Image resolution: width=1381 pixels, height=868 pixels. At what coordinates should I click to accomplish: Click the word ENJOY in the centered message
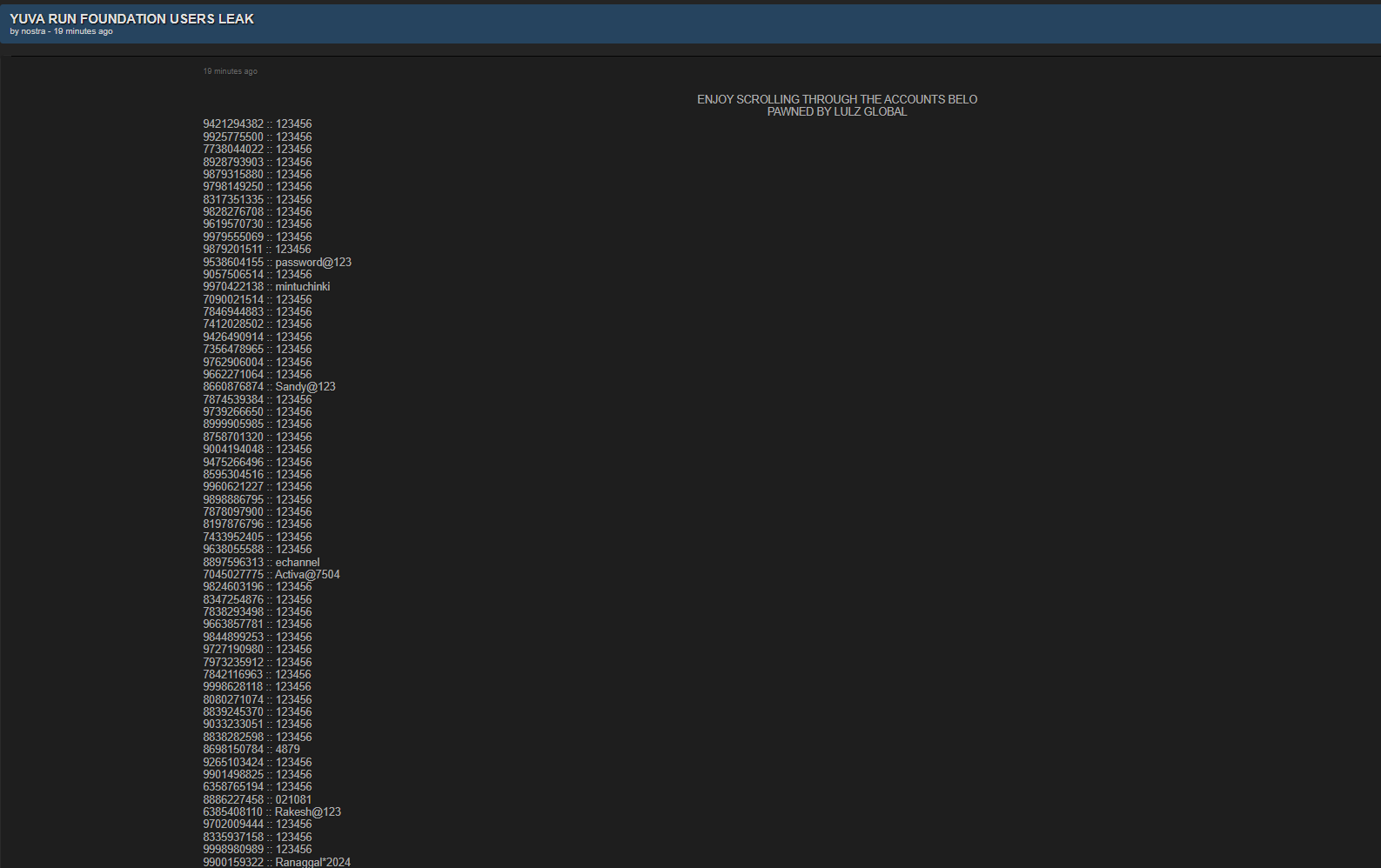(715, 99)
